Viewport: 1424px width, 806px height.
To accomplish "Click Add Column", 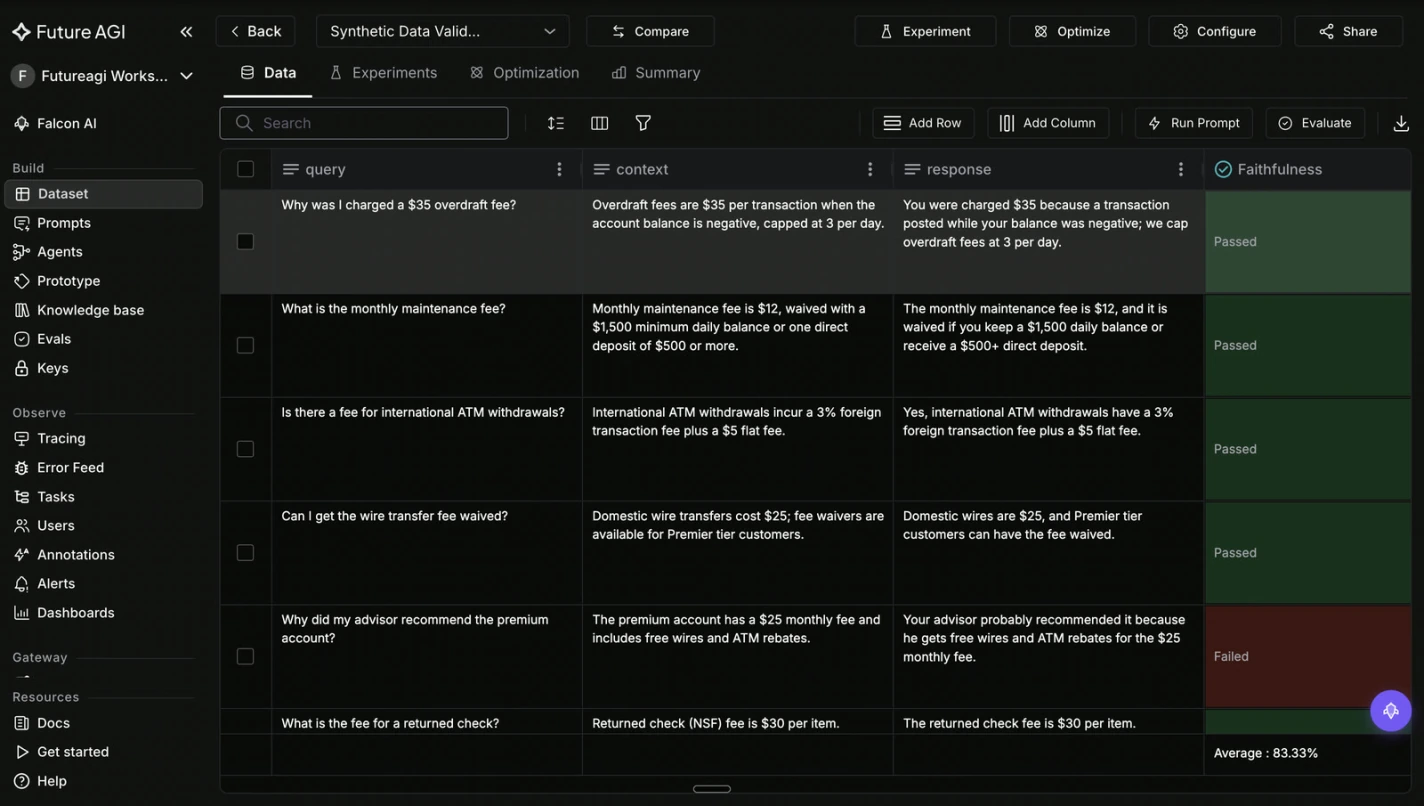I will [x=1048, y=123].
